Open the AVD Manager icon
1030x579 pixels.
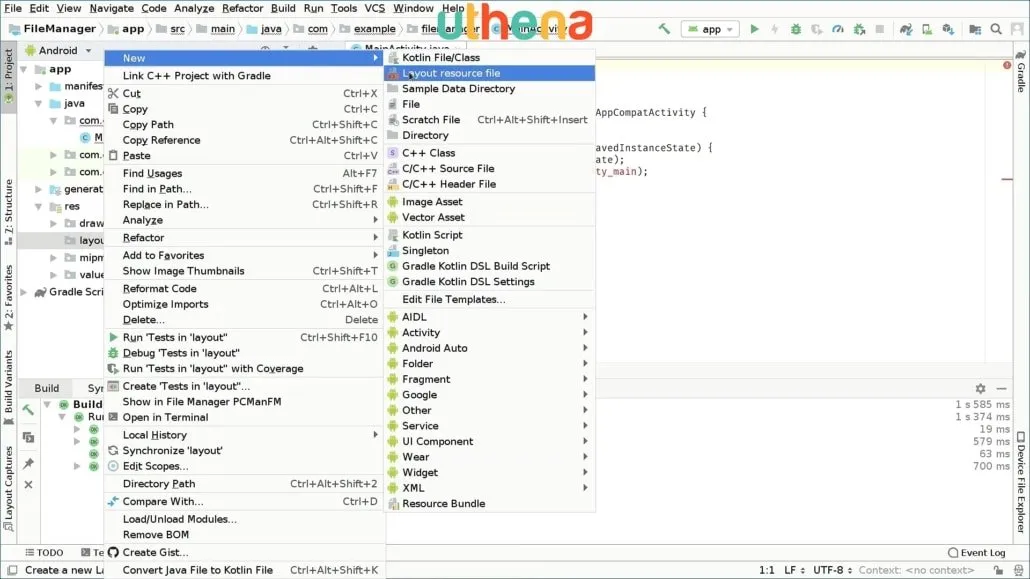927,29
